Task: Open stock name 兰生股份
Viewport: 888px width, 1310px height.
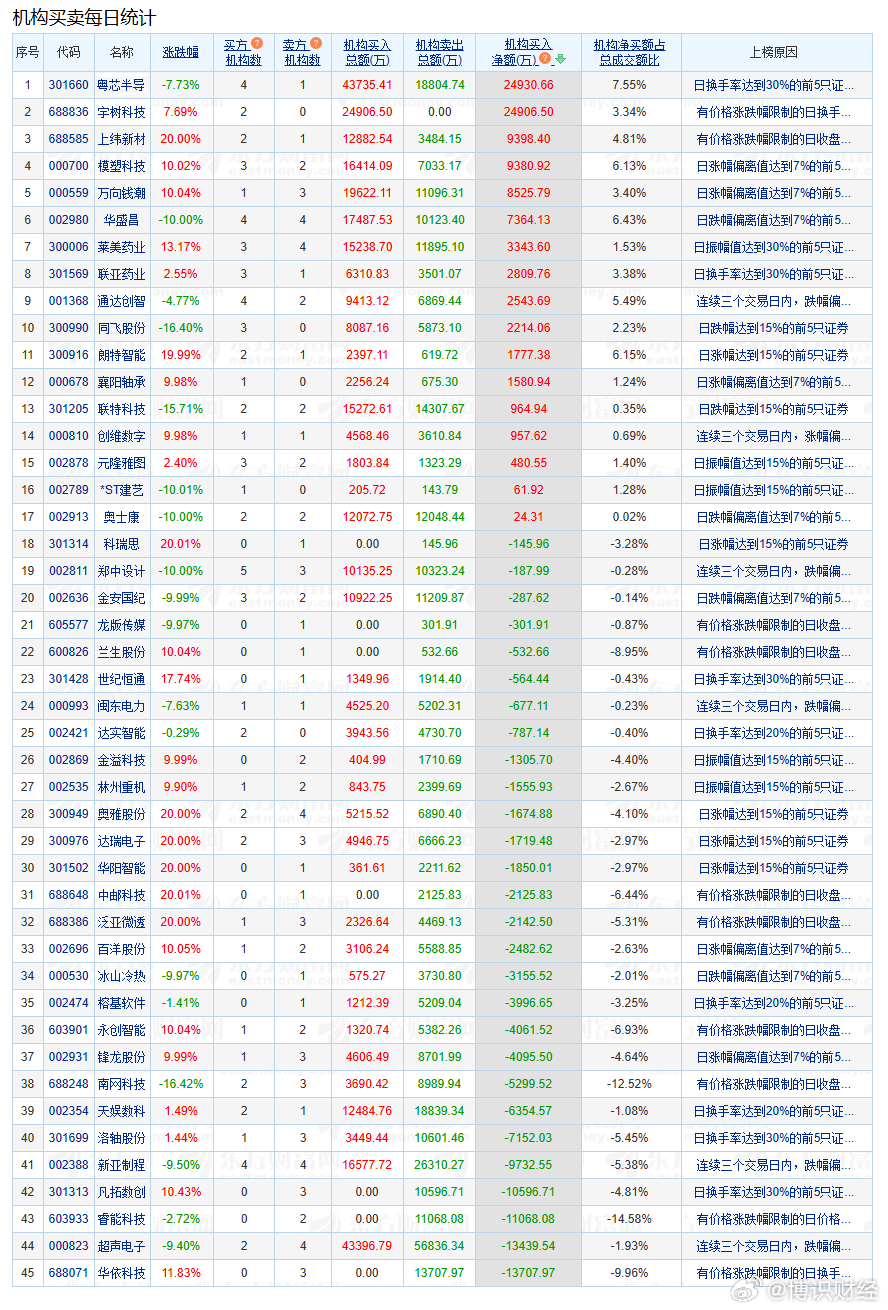Action: (x=121, y=652)
